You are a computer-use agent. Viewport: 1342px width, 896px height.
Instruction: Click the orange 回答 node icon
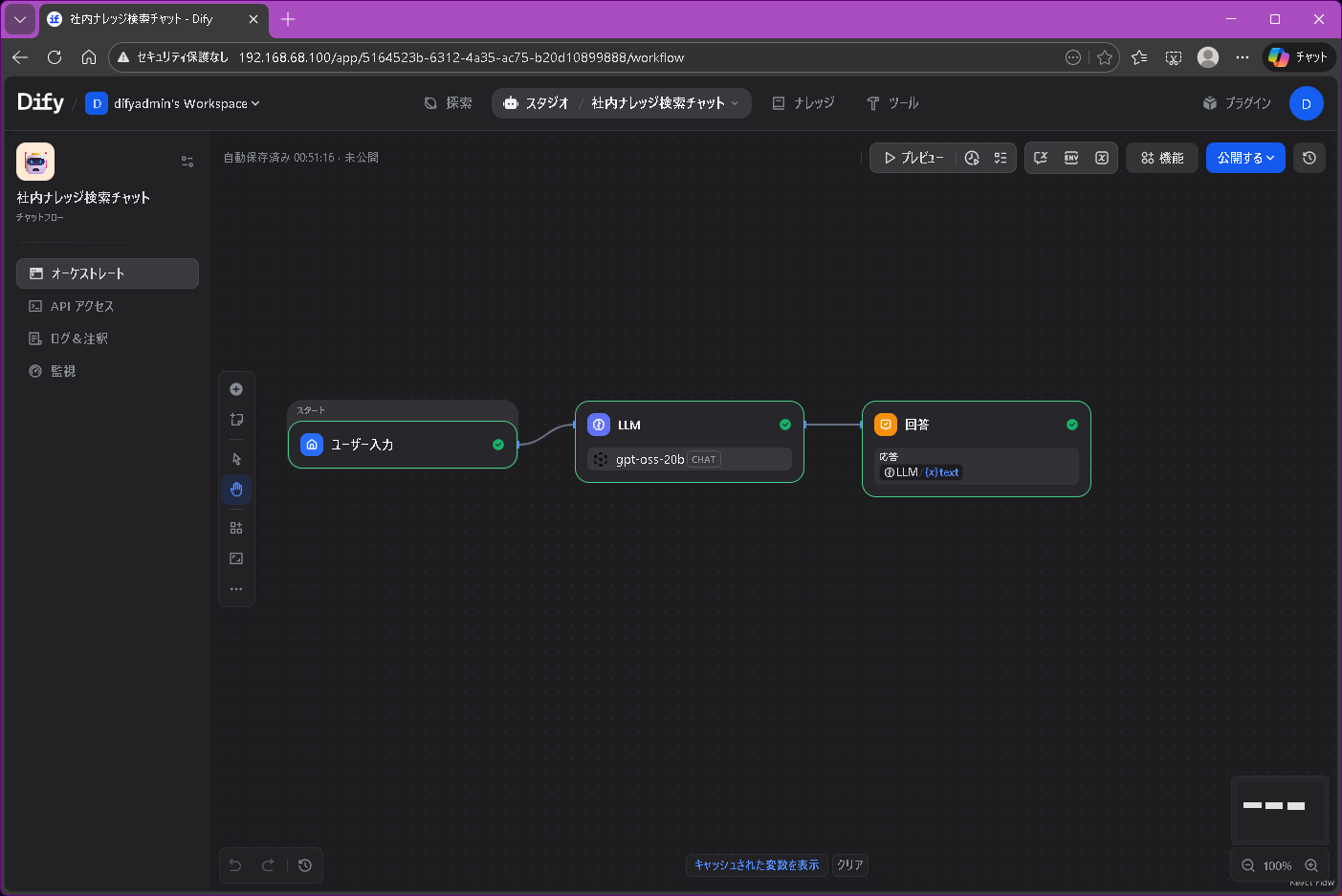[886, 425]
